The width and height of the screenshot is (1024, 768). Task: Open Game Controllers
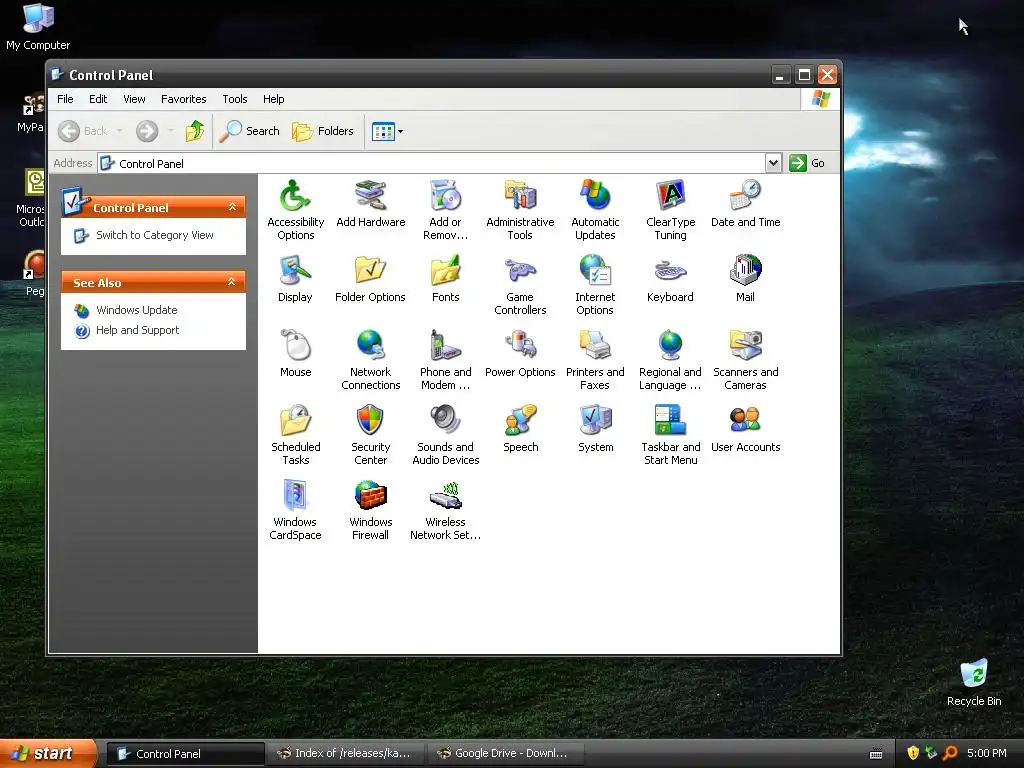click(520, 285)
